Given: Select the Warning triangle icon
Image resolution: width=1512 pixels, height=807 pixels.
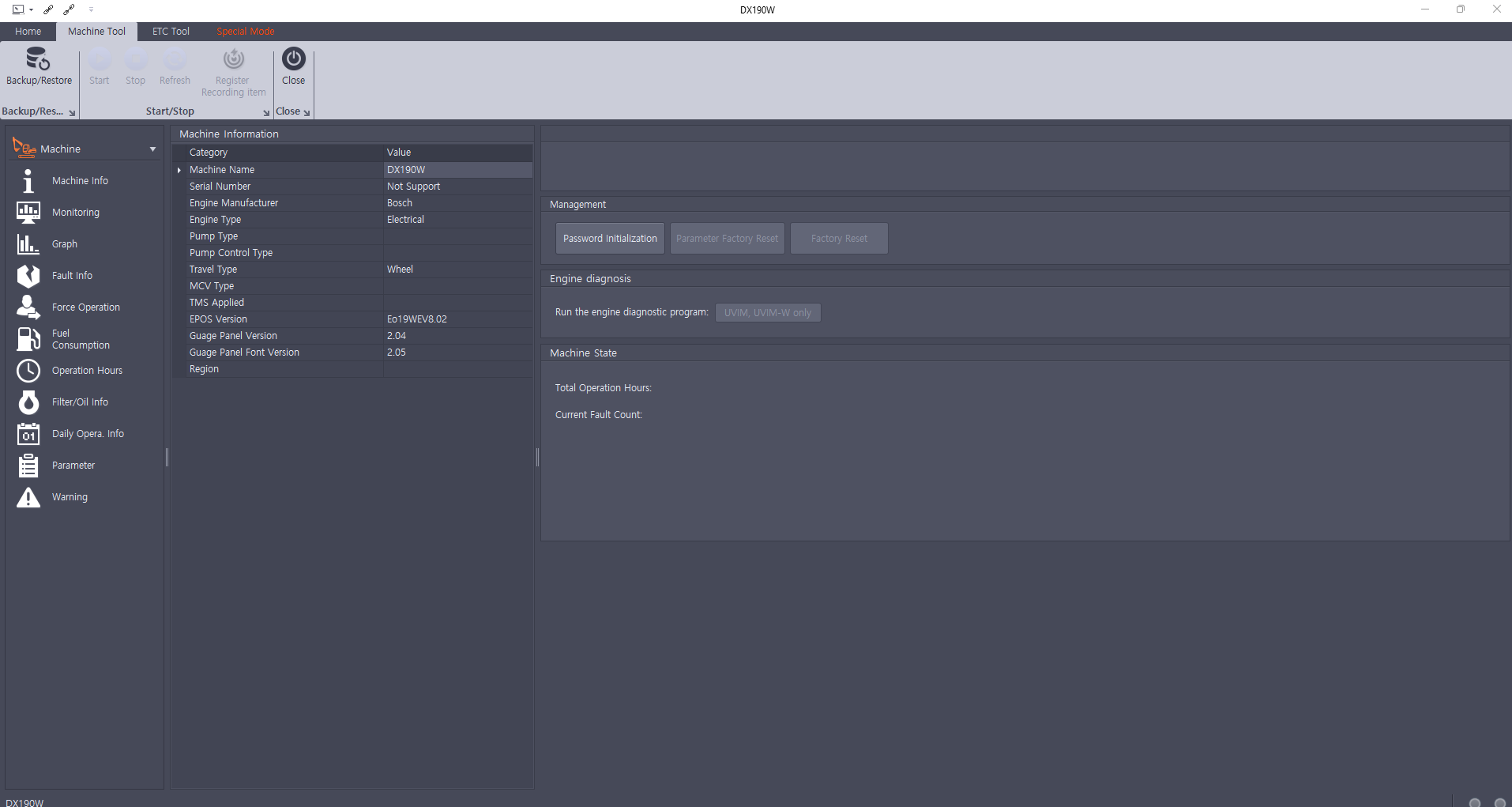Looking at the screenshot, I should pyautogui.click(x=28, y=497).
